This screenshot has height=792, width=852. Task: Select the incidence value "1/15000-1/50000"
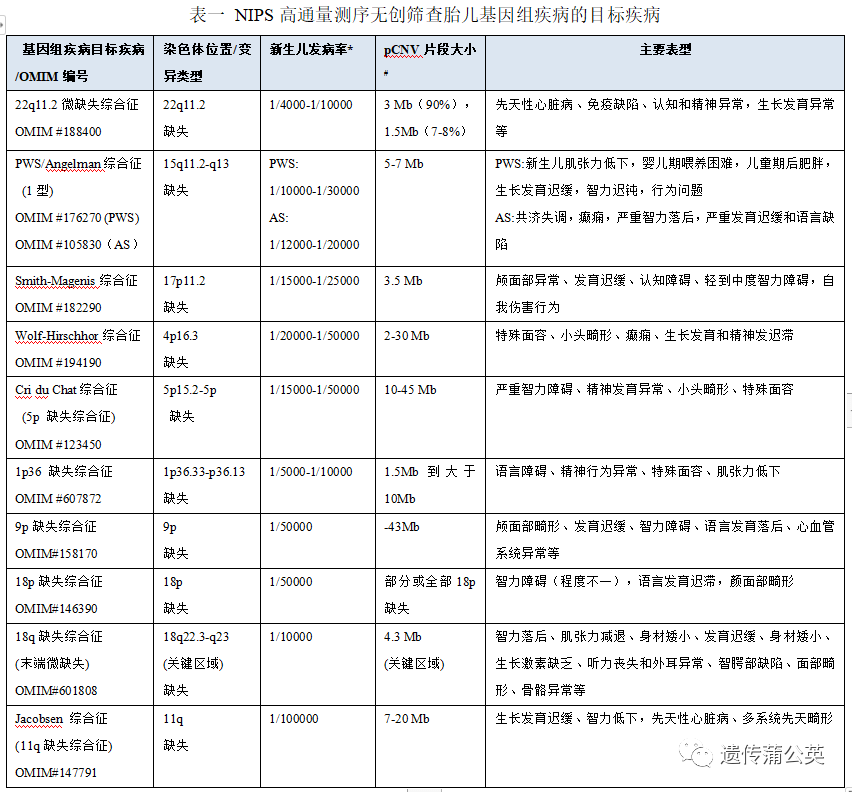[x=314, y=390]
